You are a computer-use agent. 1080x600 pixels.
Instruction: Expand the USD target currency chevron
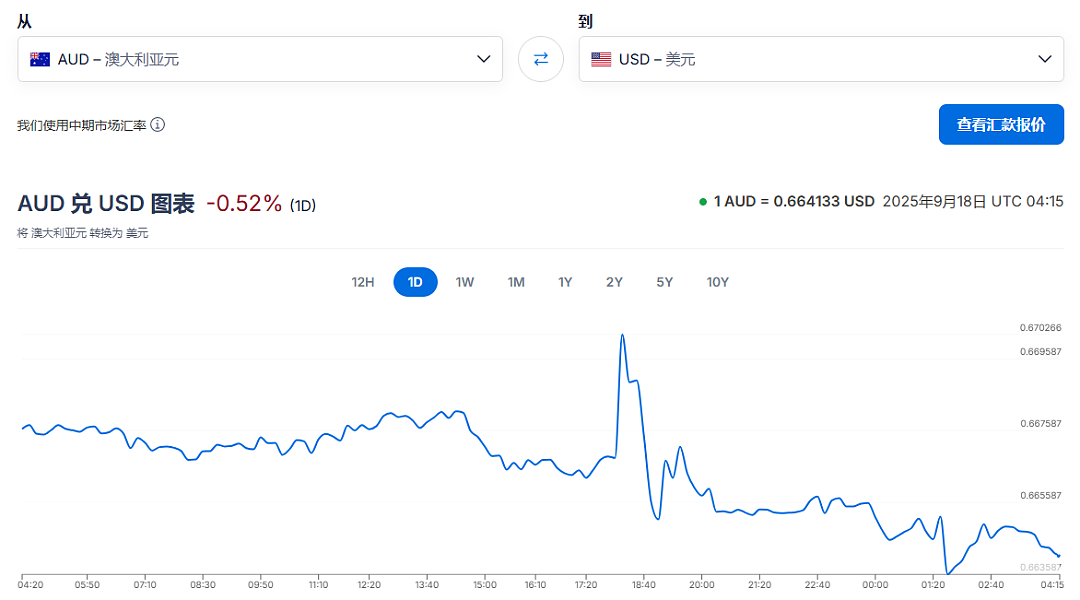pos(1045,59)
